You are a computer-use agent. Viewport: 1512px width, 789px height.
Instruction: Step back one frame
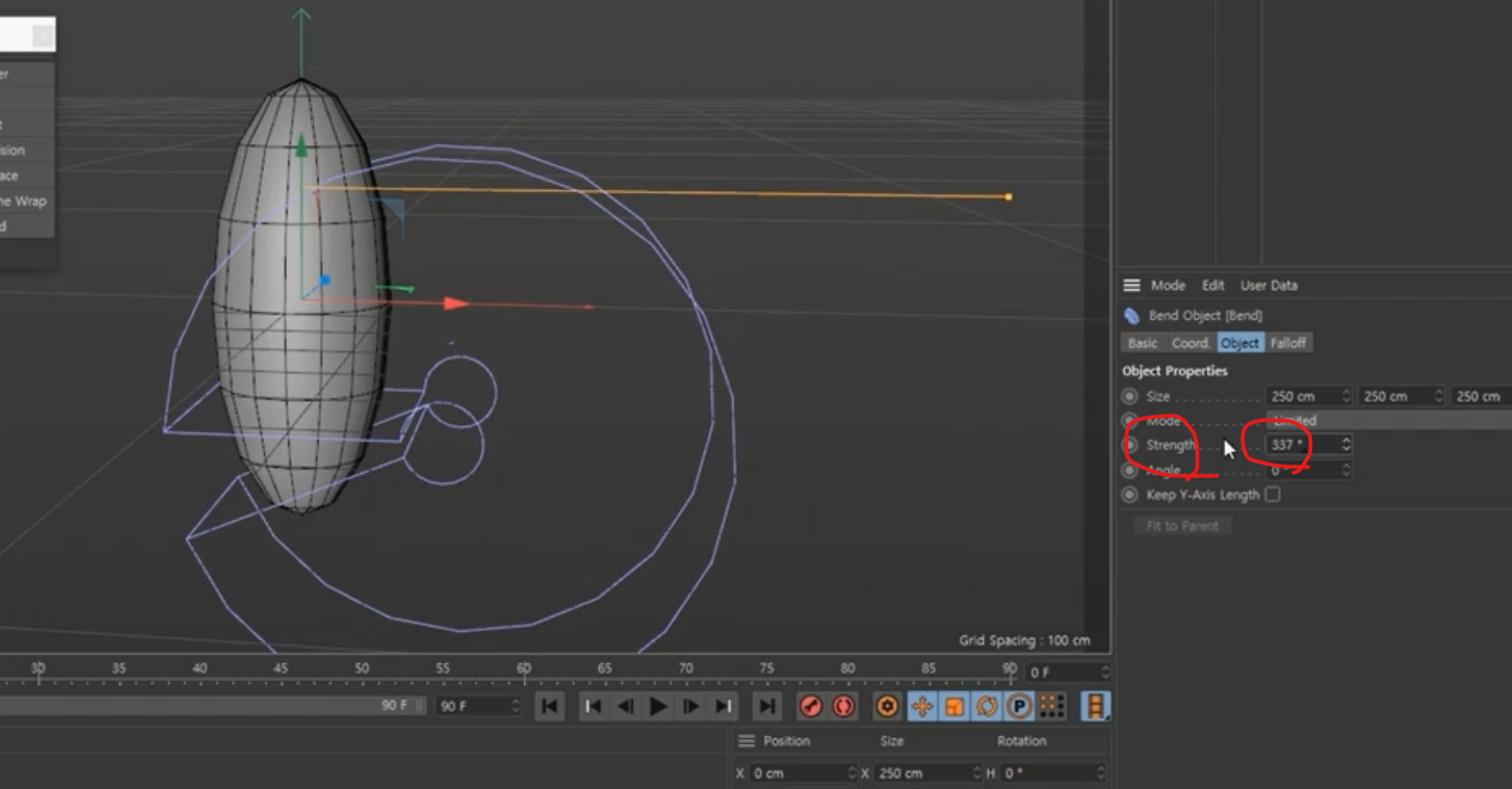pos(626,706)
